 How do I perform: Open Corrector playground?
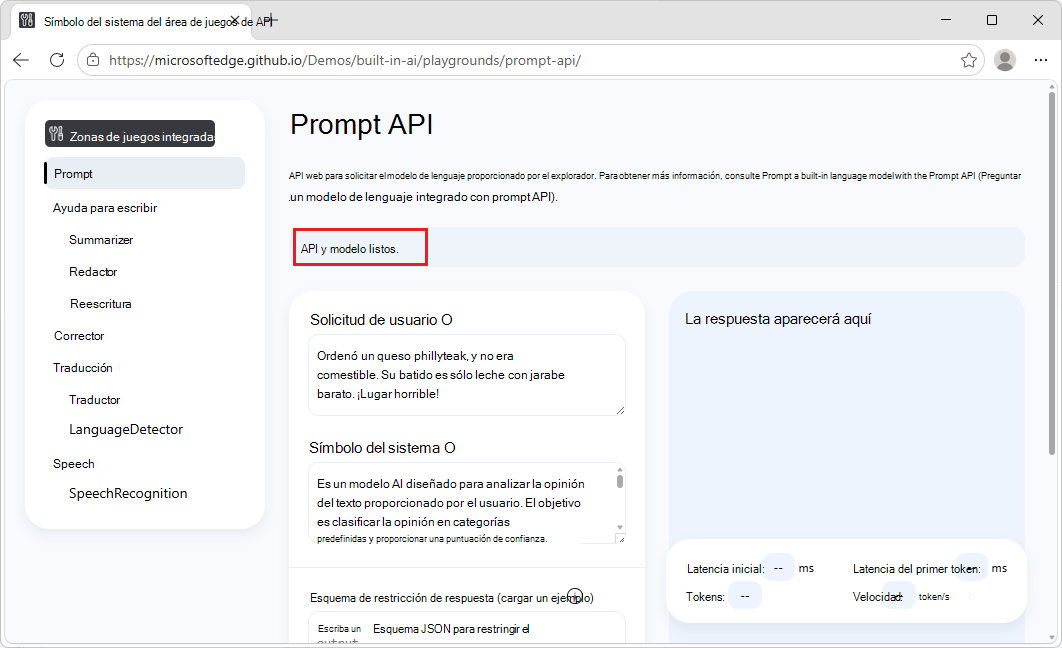click(x=79, y=336)
